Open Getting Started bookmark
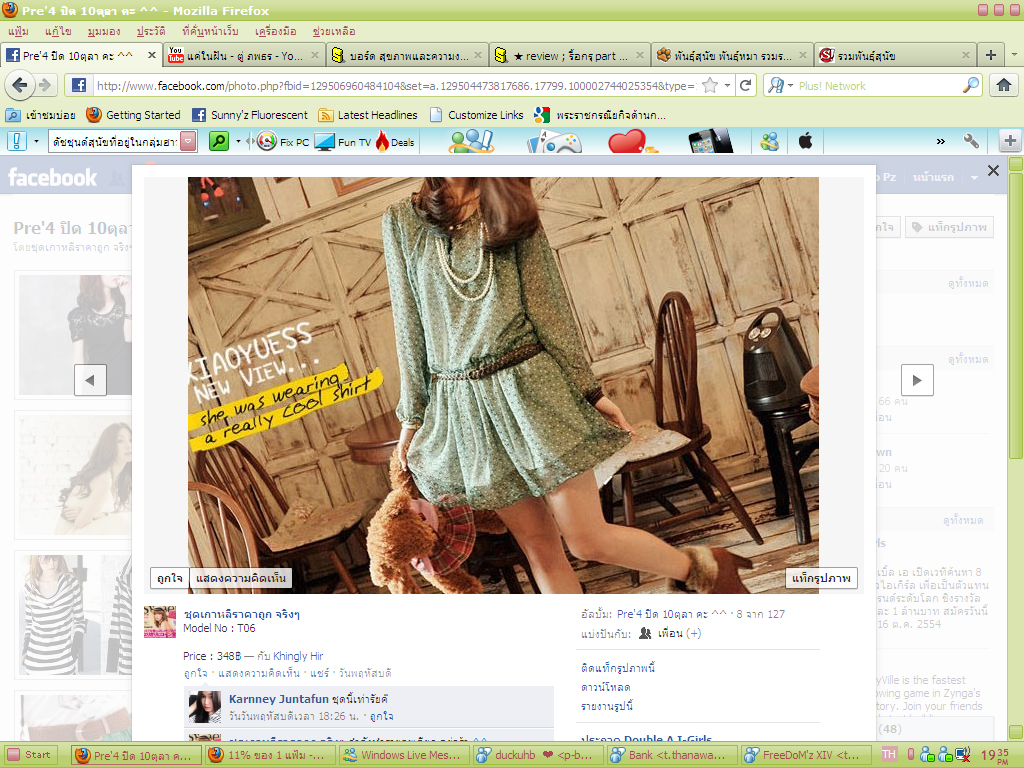The image size is (1024, 768). click(x=133, y=115)
